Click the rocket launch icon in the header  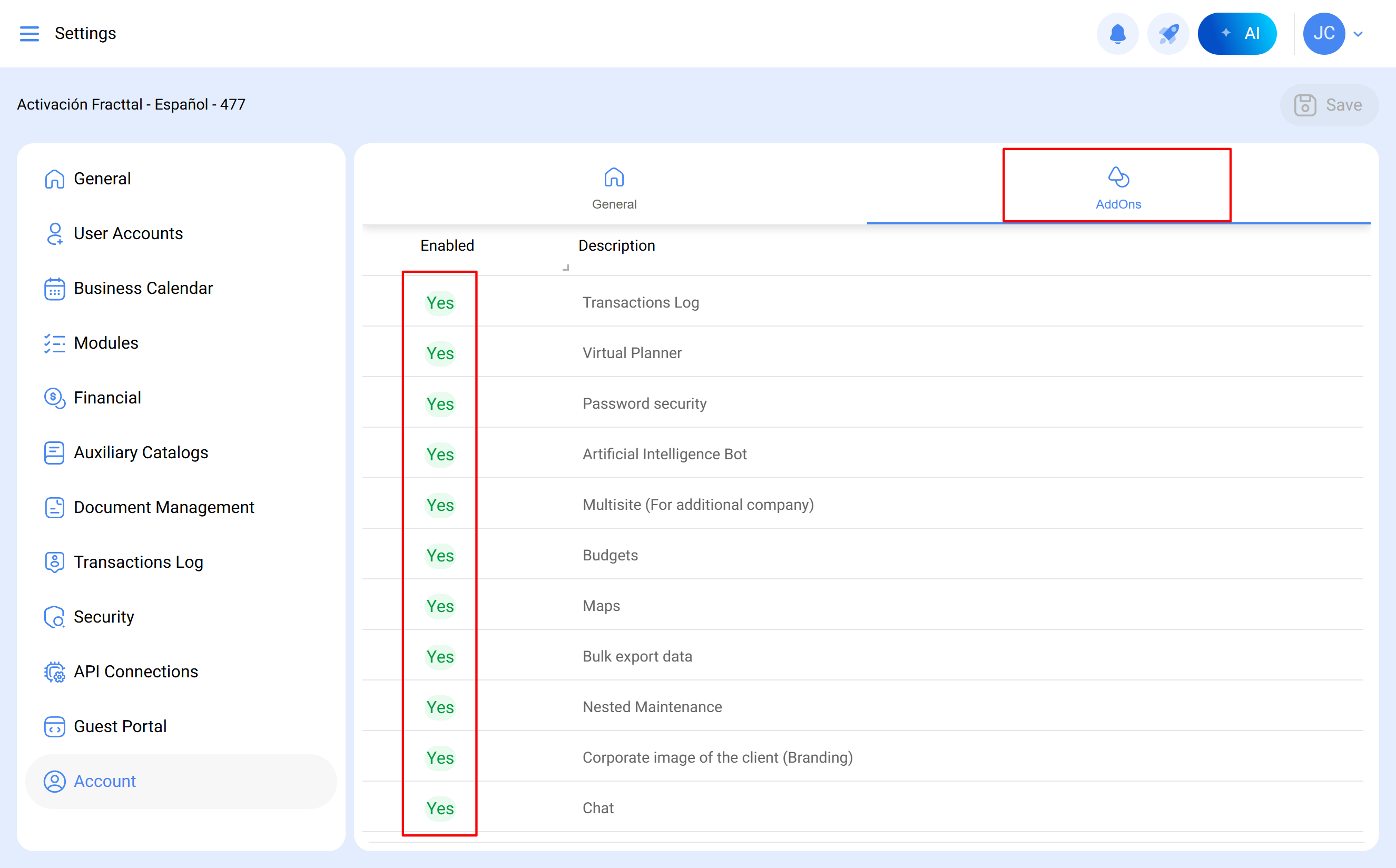(x=1167, y=33)
